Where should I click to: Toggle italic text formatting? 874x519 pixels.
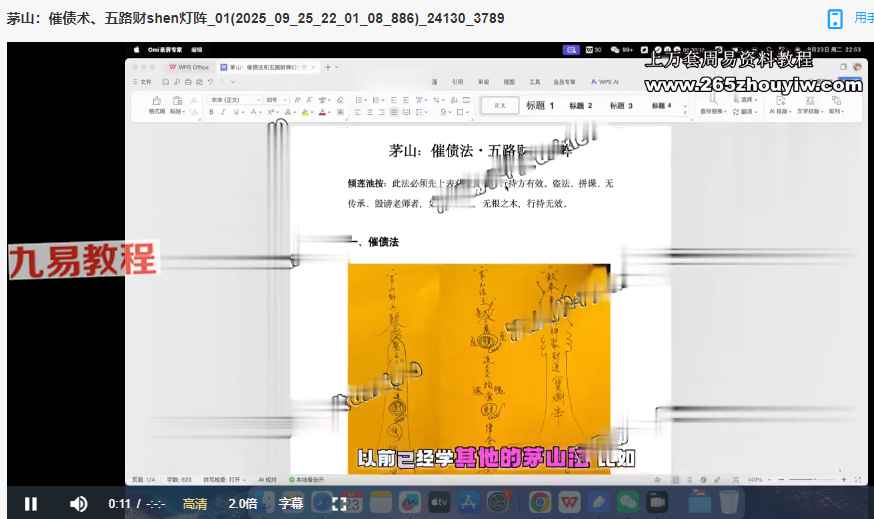pos(224,112)
